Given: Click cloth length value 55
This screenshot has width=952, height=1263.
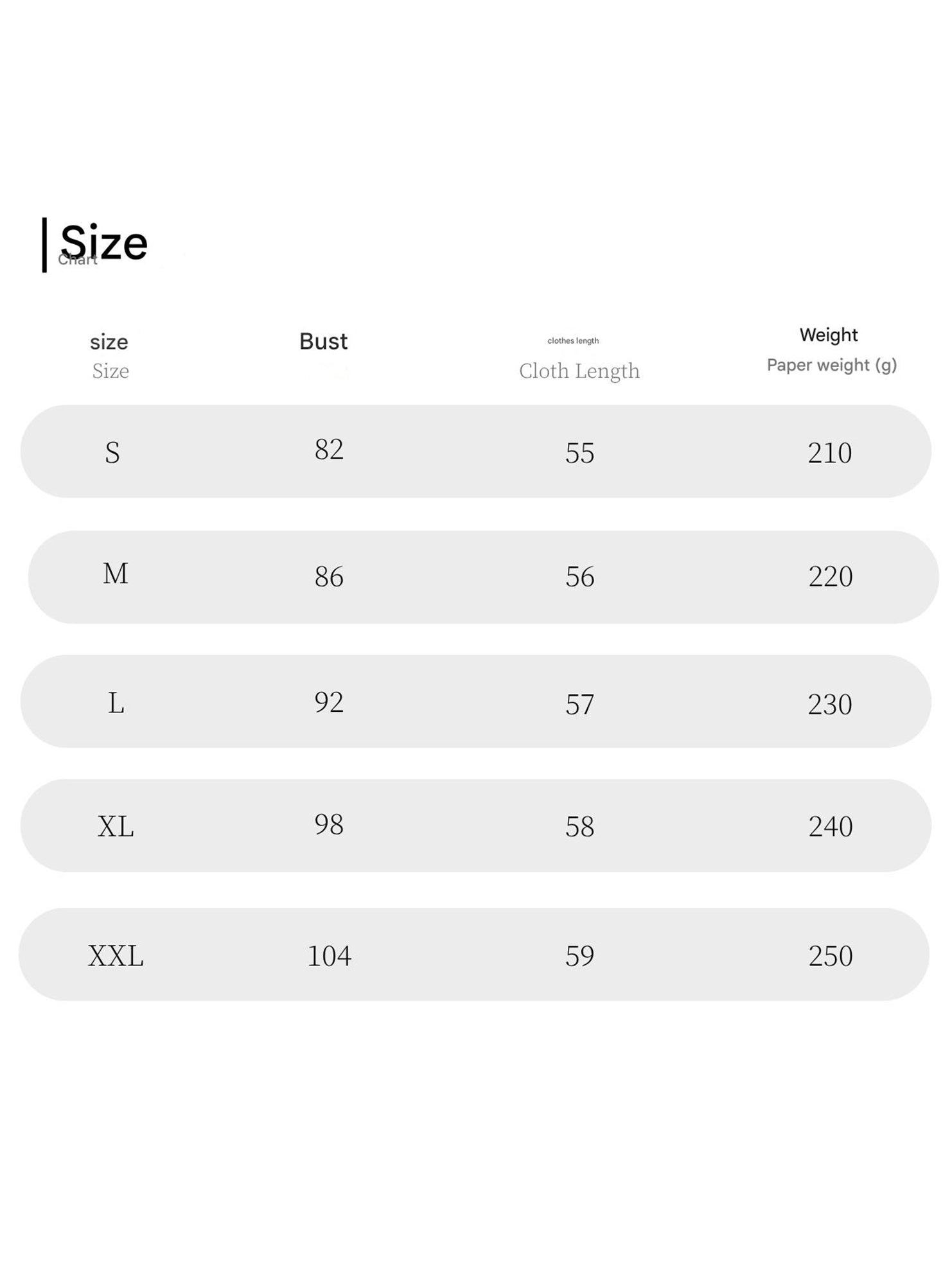Looking at the screenshot, I should click(579, 454).
